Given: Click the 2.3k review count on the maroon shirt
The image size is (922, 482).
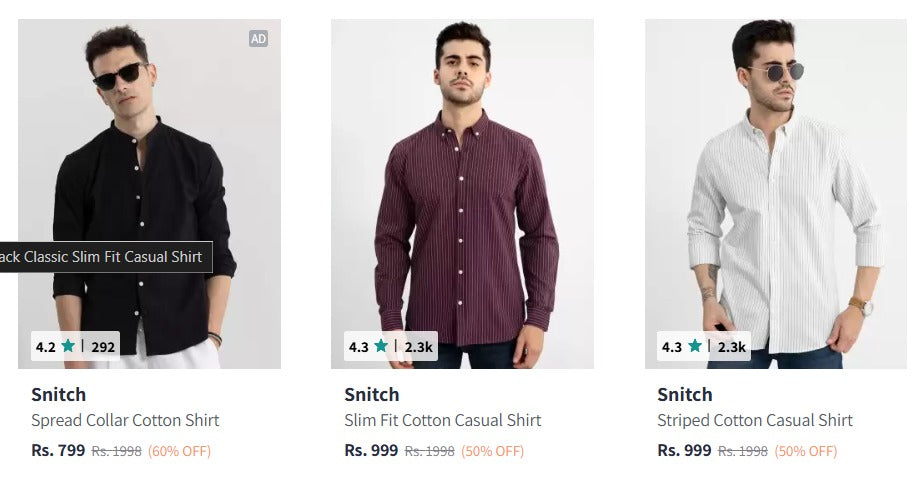Looking at the screenshot, I should click(418, 348).
